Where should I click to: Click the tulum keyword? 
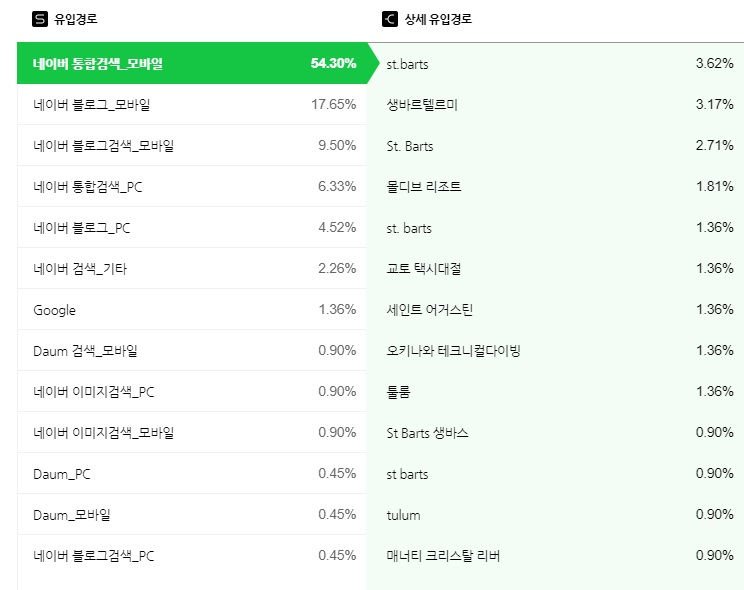point(403,515)
